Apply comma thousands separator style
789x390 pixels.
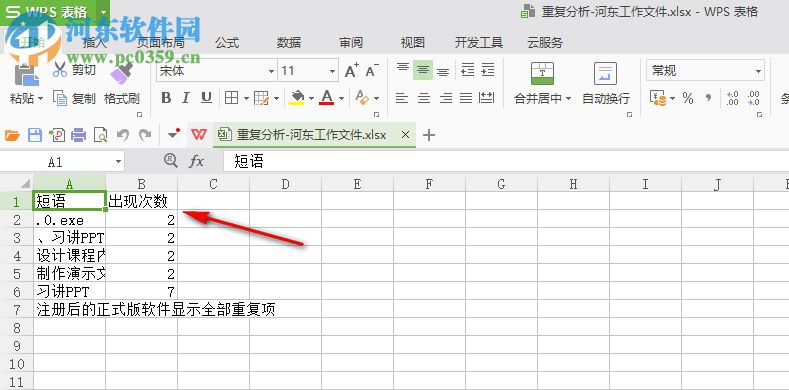coord(708,98)
